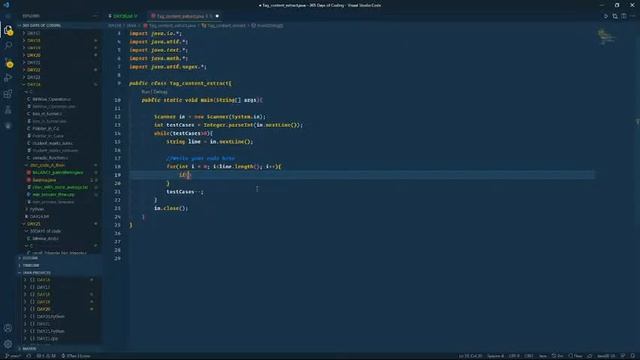This screenshot has width=640, height=360.
Task: Expand the DAY20 folder in Explorer
Action: [x=59, y=55]
